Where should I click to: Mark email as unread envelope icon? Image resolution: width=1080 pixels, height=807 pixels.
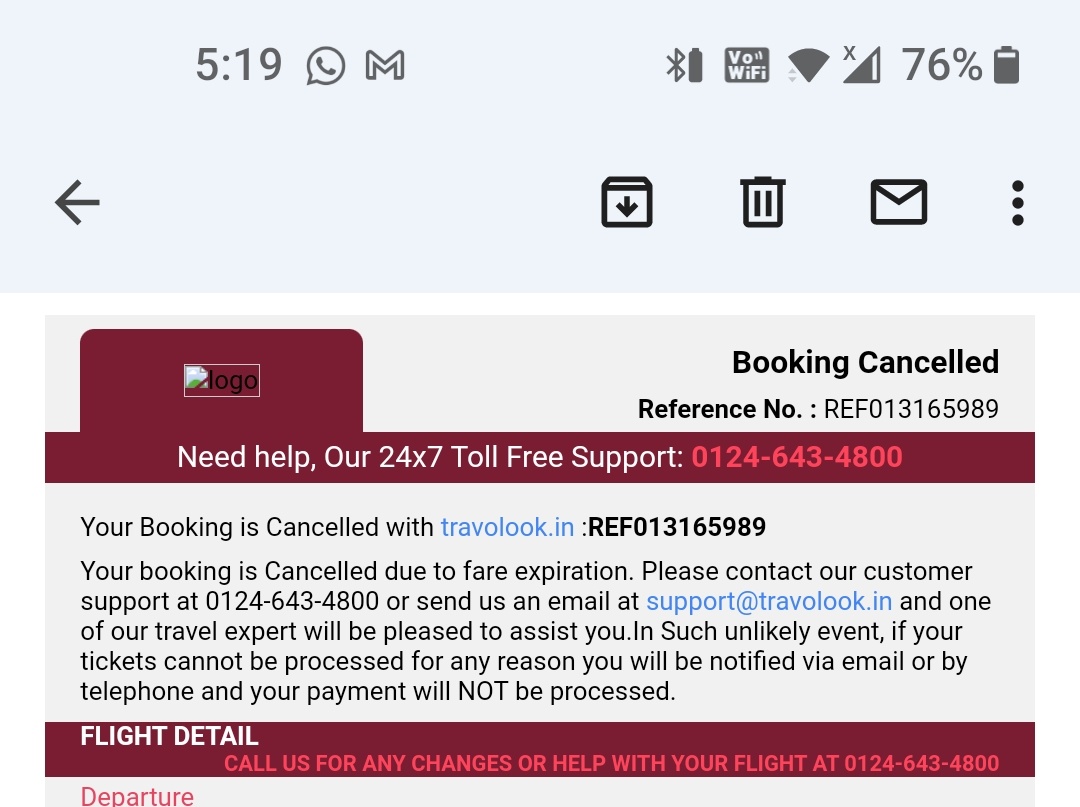(x=899, y=203)
